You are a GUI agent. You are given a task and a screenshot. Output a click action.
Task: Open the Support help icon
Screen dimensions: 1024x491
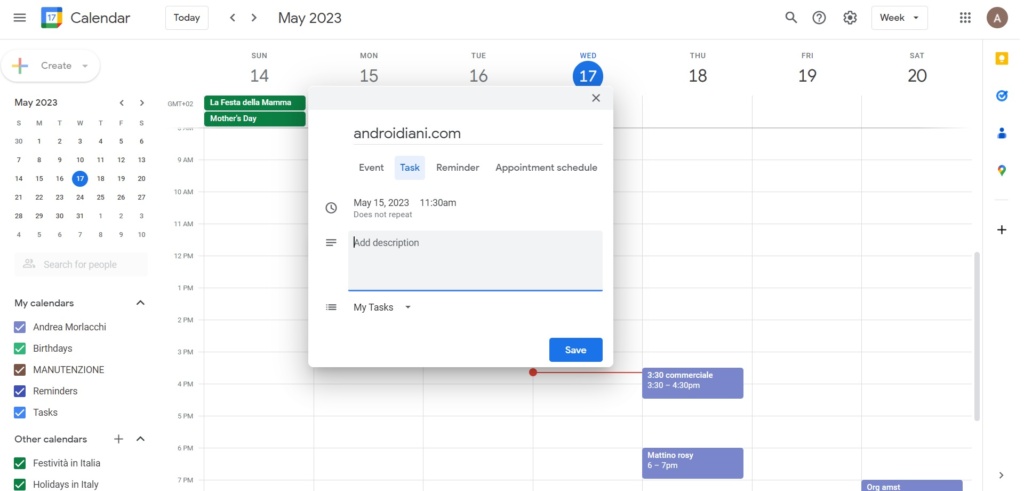pyautogui.click(x=819, y=18)
